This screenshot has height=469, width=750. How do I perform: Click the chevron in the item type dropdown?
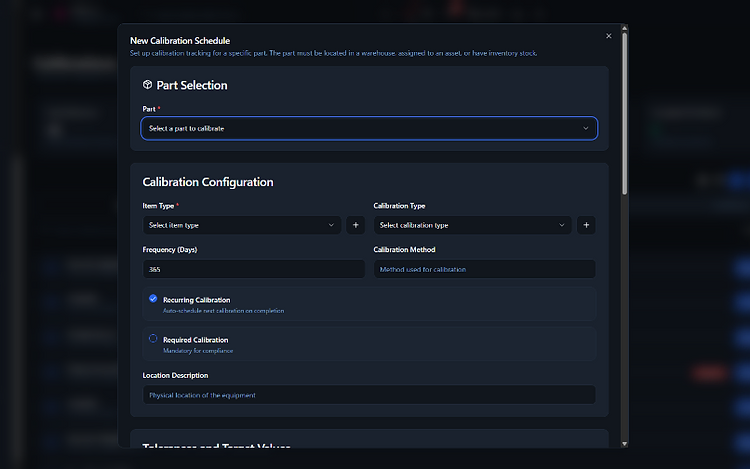click(331, 225)
